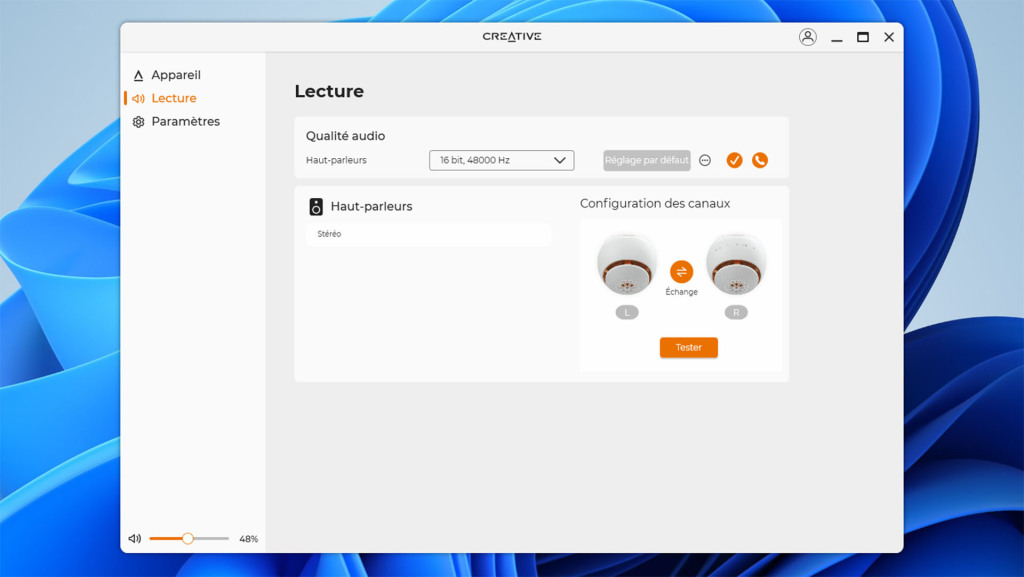Click the Paramètres gear icon
Screen dimensions: 1024x577
coord(138,122)
